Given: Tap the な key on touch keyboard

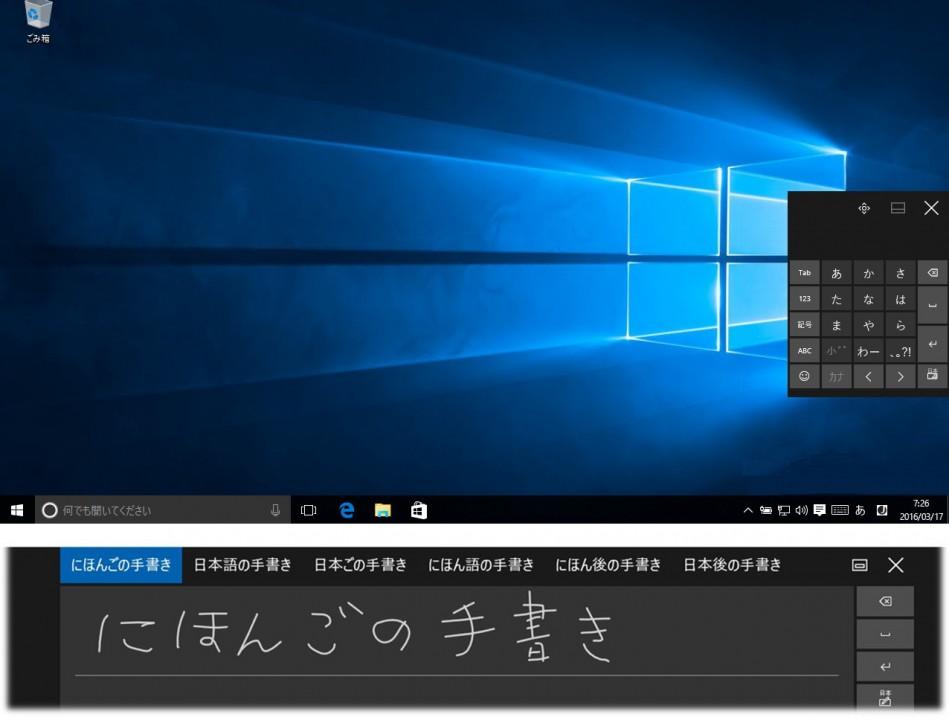Looking at the screenshot, I should [868, 299].
